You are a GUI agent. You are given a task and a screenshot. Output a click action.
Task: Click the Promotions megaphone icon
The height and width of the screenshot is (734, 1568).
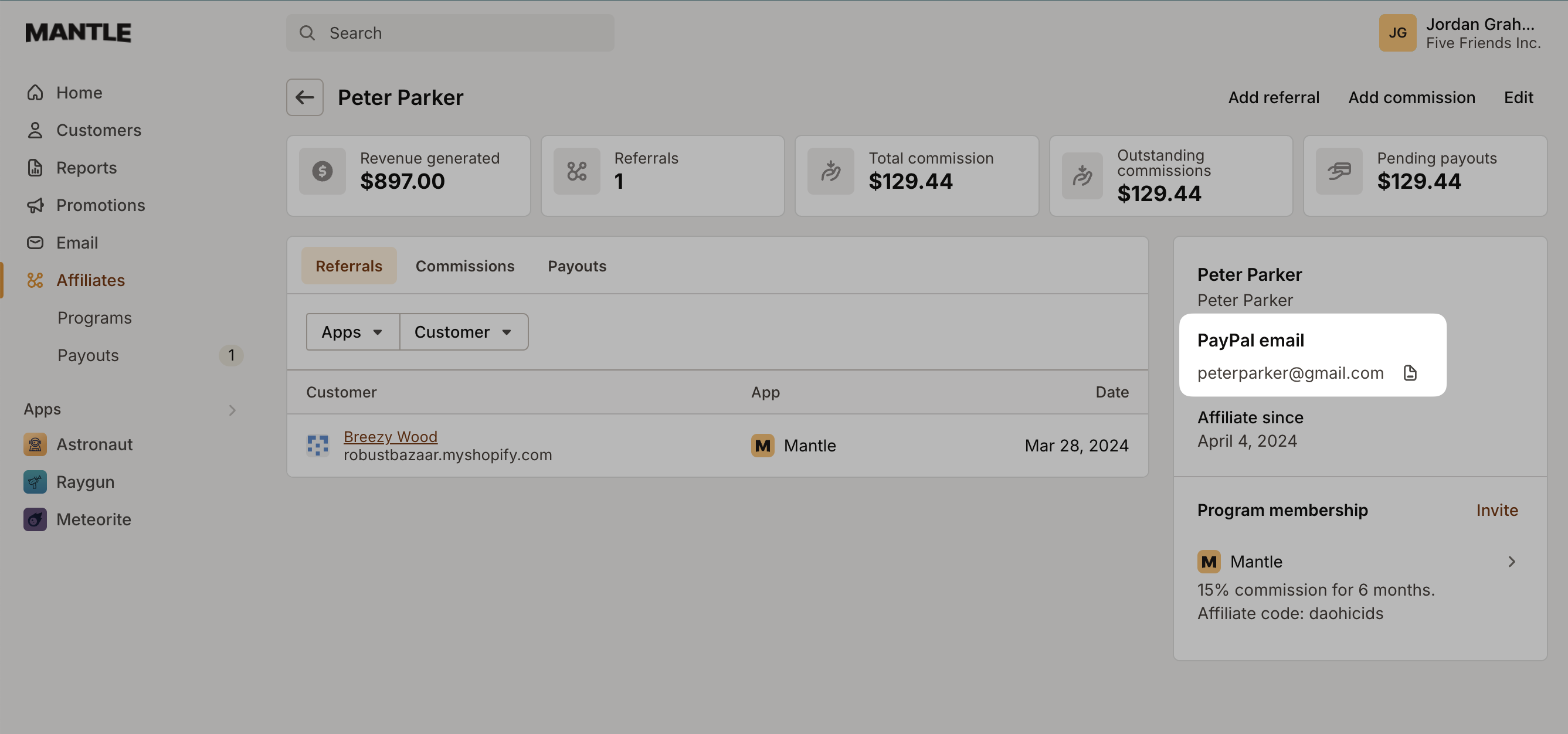pos(35,205)
